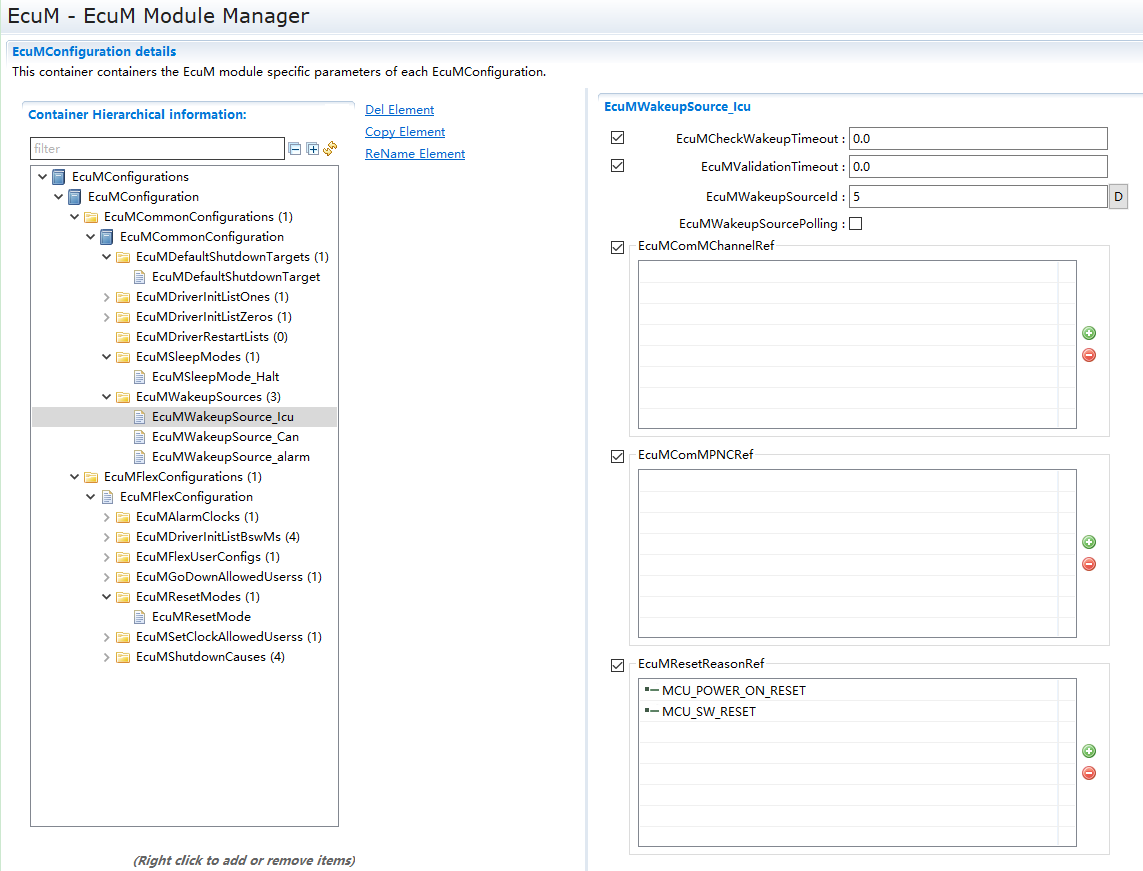This screenshot has width=1143, height=871.
Task: Click green add icon for EcuMResetReasonRef
Action: click(1089, 751)
